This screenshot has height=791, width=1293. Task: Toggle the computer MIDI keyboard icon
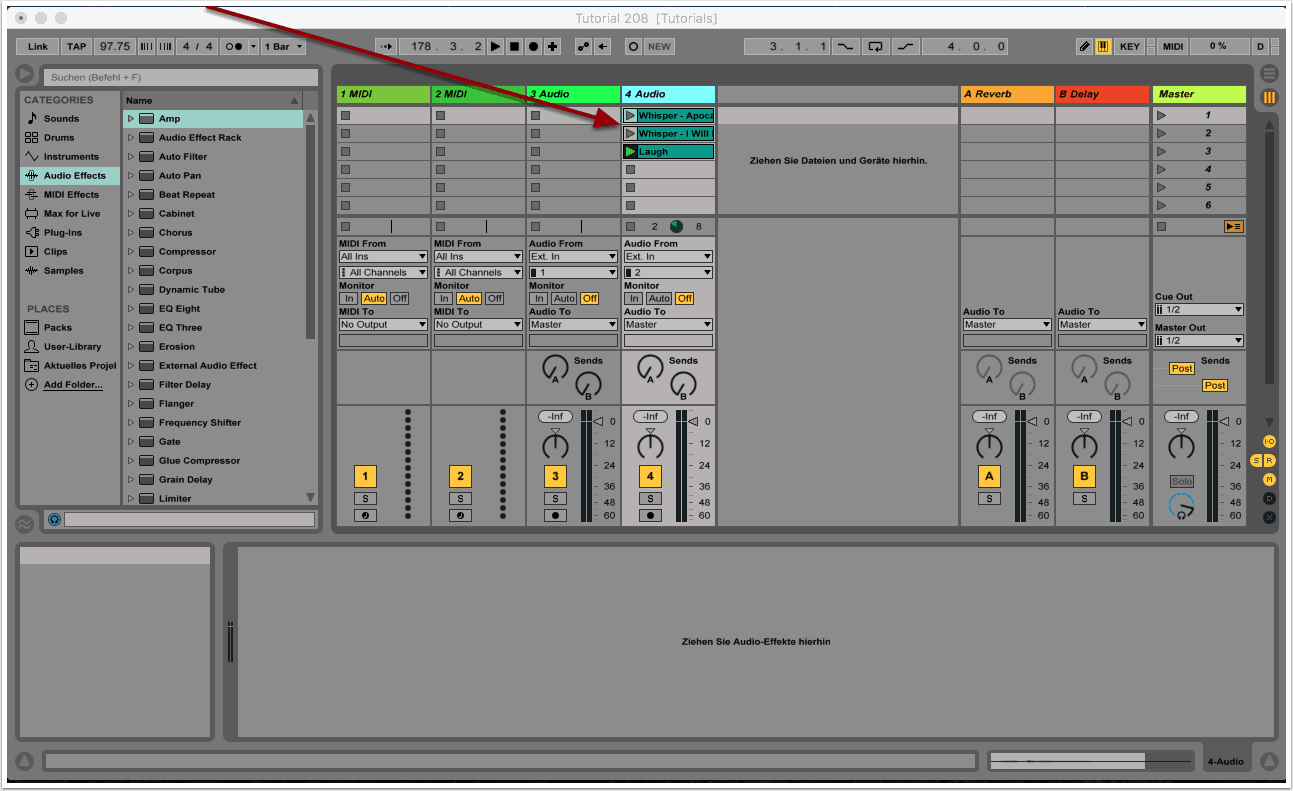coord(1103,46)
